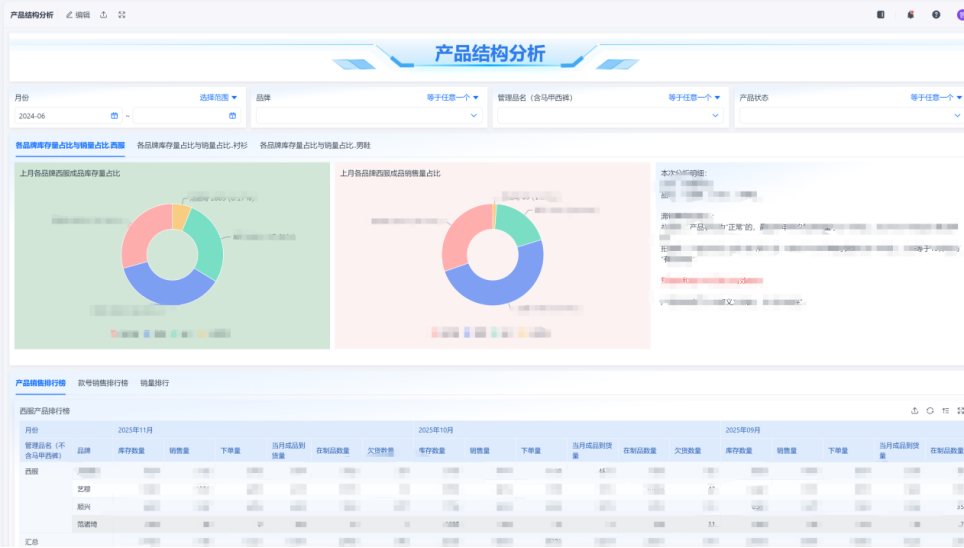Open the notifications bell icon
The image size is (964, 548).
click(910, 15)
